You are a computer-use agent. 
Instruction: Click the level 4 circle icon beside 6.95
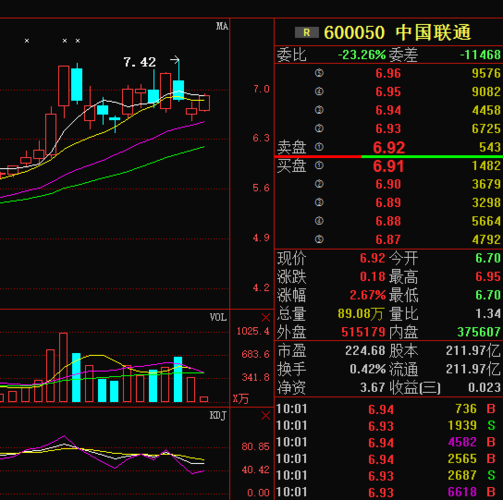(x=319, y=91)
